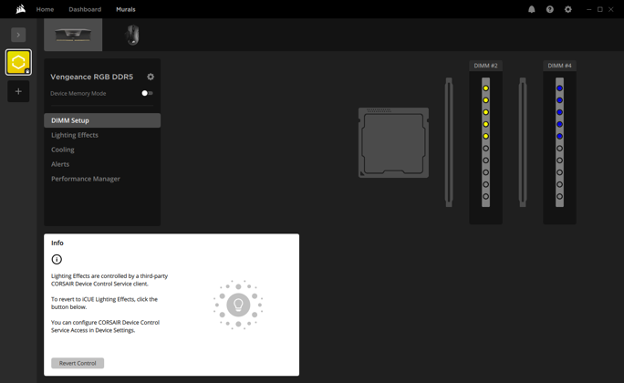Image resolution: width=624 pixels, height=384 pixels.
Task: Open the notifications bell
Action: (x=531, y=9)
